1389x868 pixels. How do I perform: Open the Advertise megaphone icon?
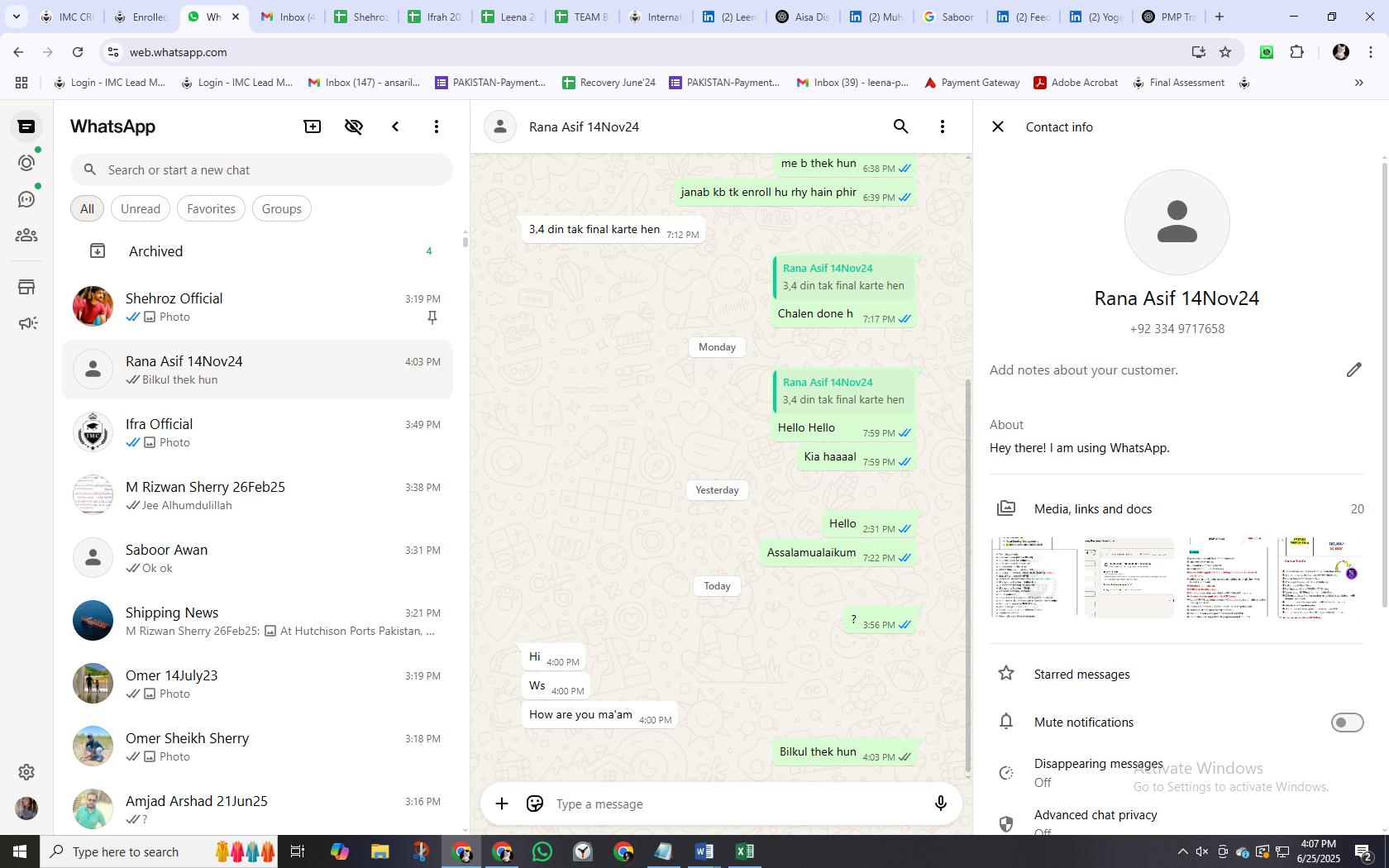[26, 323]
